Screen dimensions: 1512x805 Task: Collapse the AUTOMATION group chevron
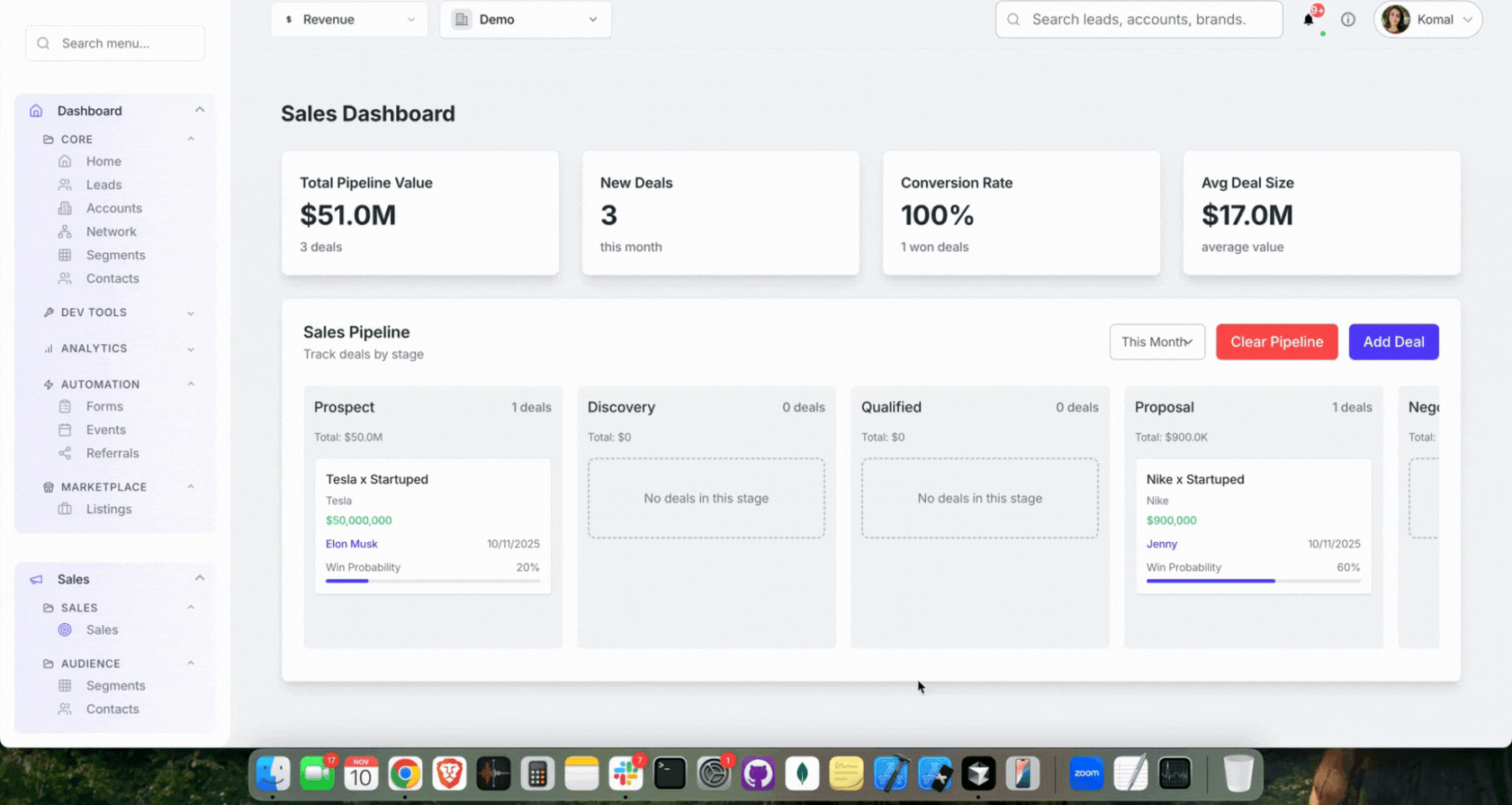pos(191,384)
